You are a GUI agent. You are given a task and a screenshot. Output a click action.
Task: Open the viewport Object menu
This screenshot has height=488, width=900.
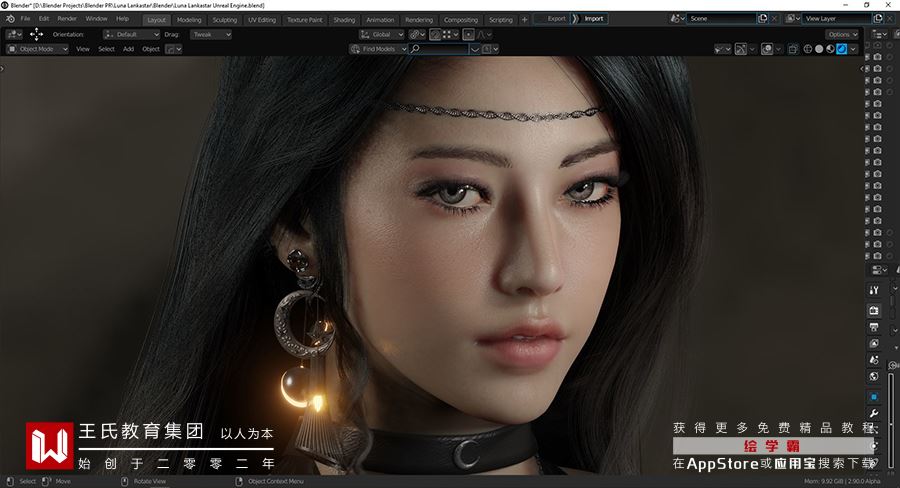pyautogui.click(x=151, y=49)
